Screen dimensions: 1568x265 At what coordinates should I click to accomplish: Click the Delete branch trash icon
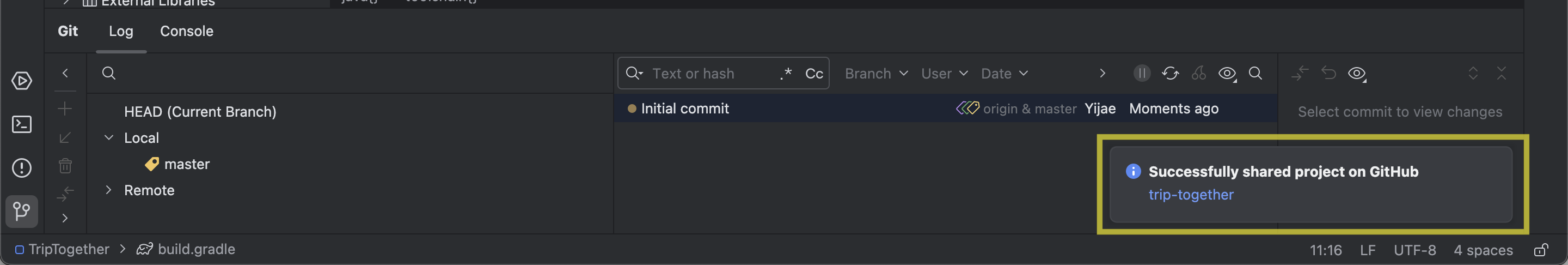(65, 166)
